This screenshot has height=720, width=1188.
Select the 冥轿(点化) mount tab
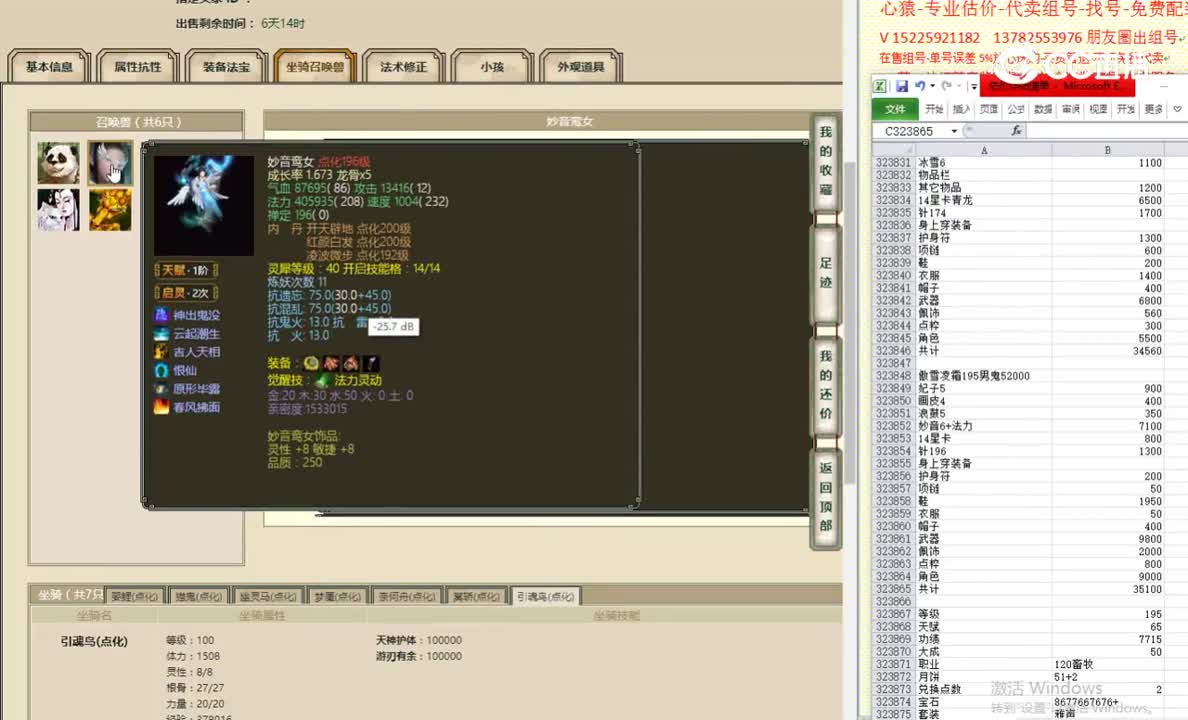[x=476, y=596]
